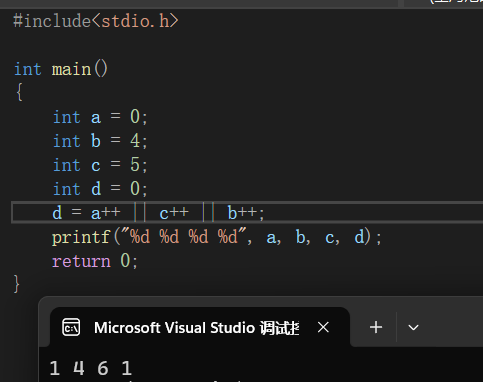The image size is (483, 382).
Task: Place cursor on the int b = 4; line
Action: [x=100, y=141]
